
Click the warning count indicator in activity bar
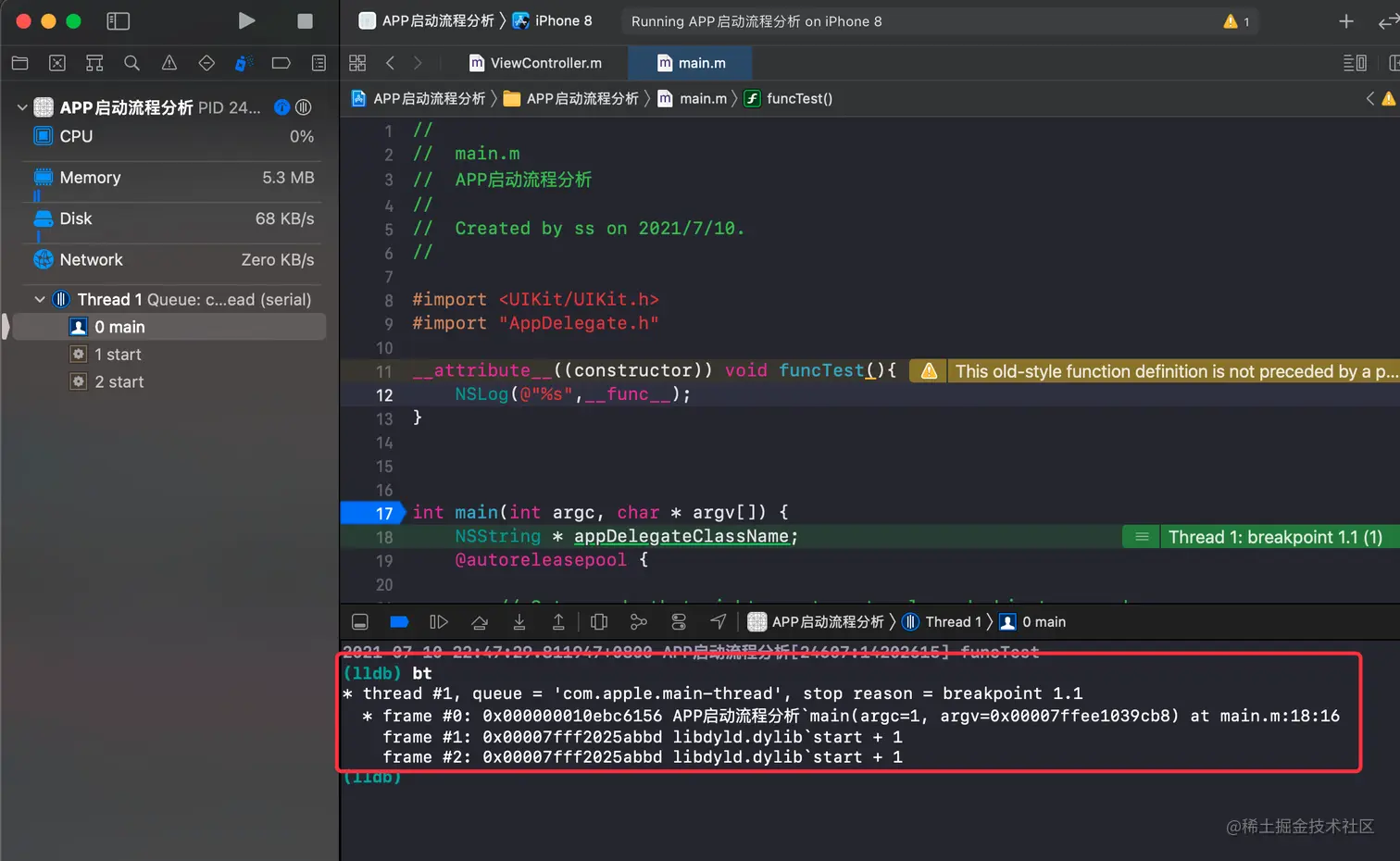[1237, 20]
